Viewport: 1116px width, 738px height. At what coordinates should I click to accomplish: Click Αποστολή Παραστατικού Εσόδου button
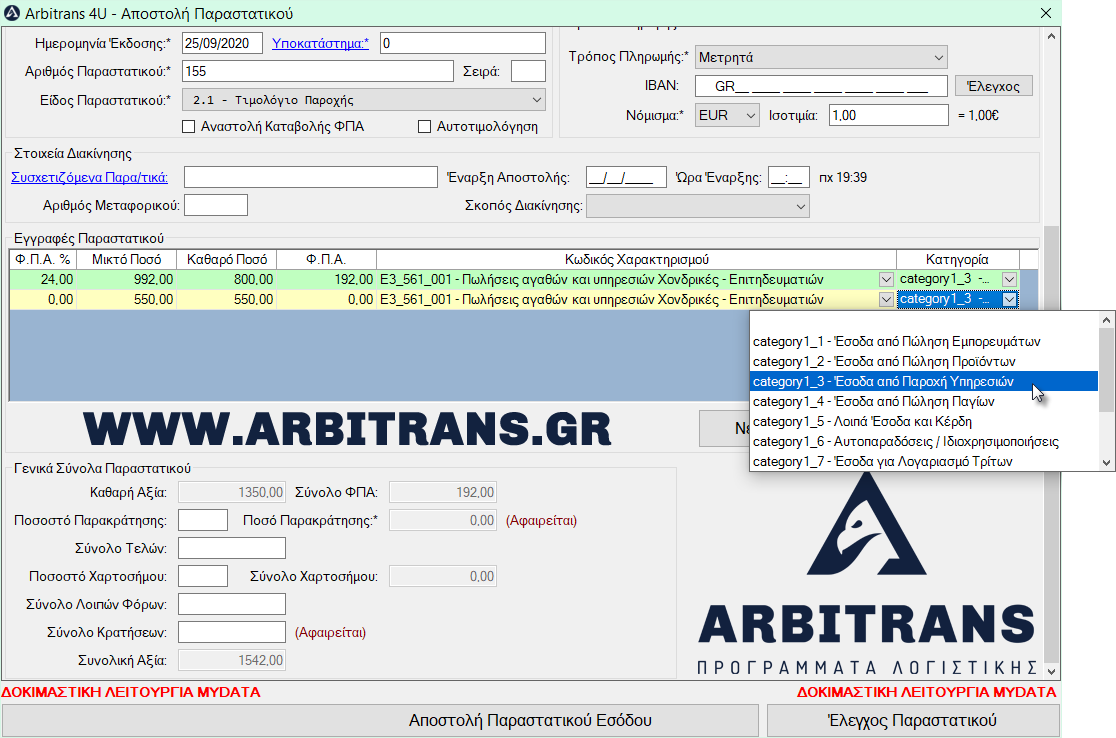point(381,720)
